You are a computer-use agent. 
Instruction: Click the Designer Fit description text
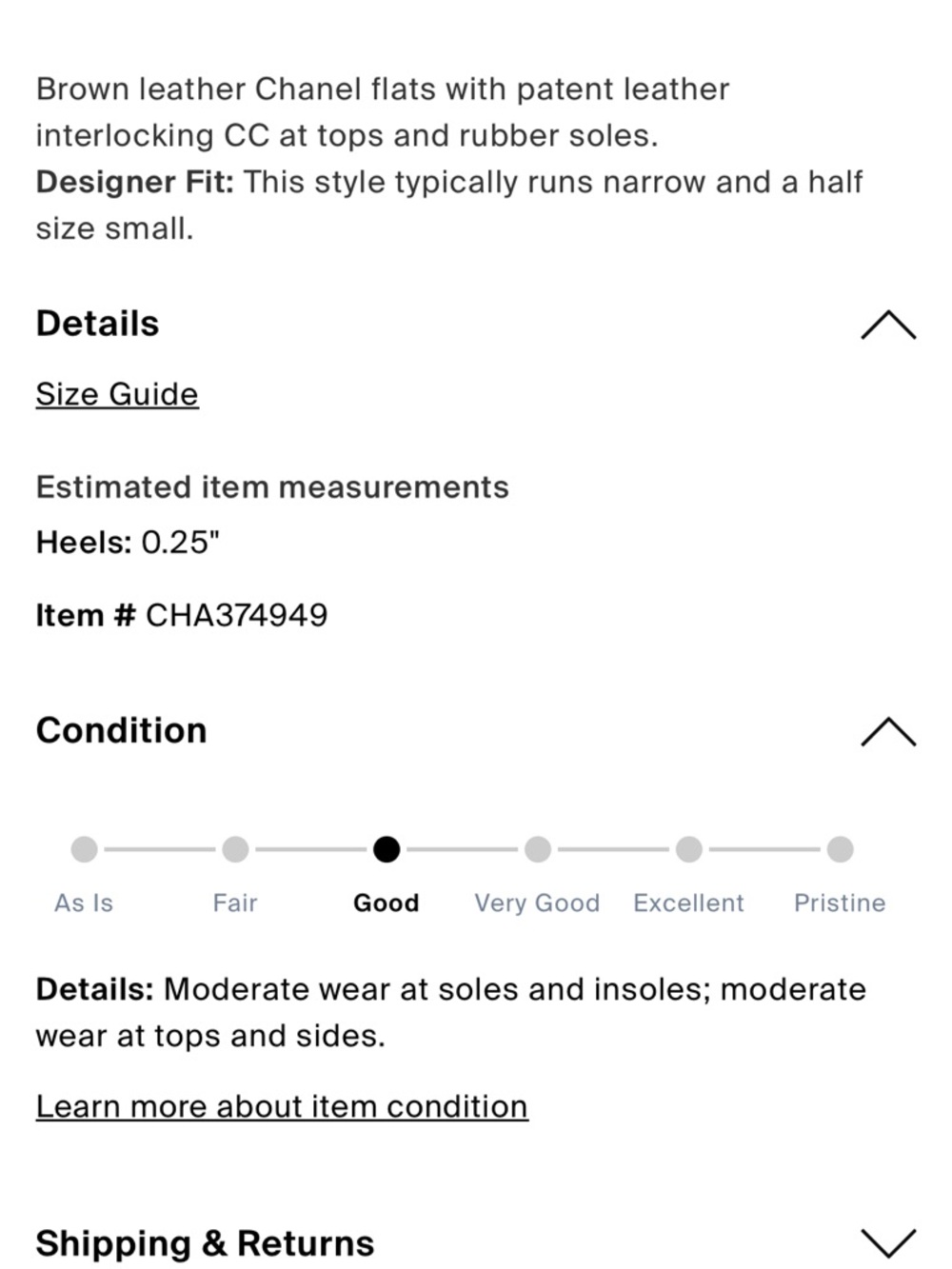pos(449,205)
